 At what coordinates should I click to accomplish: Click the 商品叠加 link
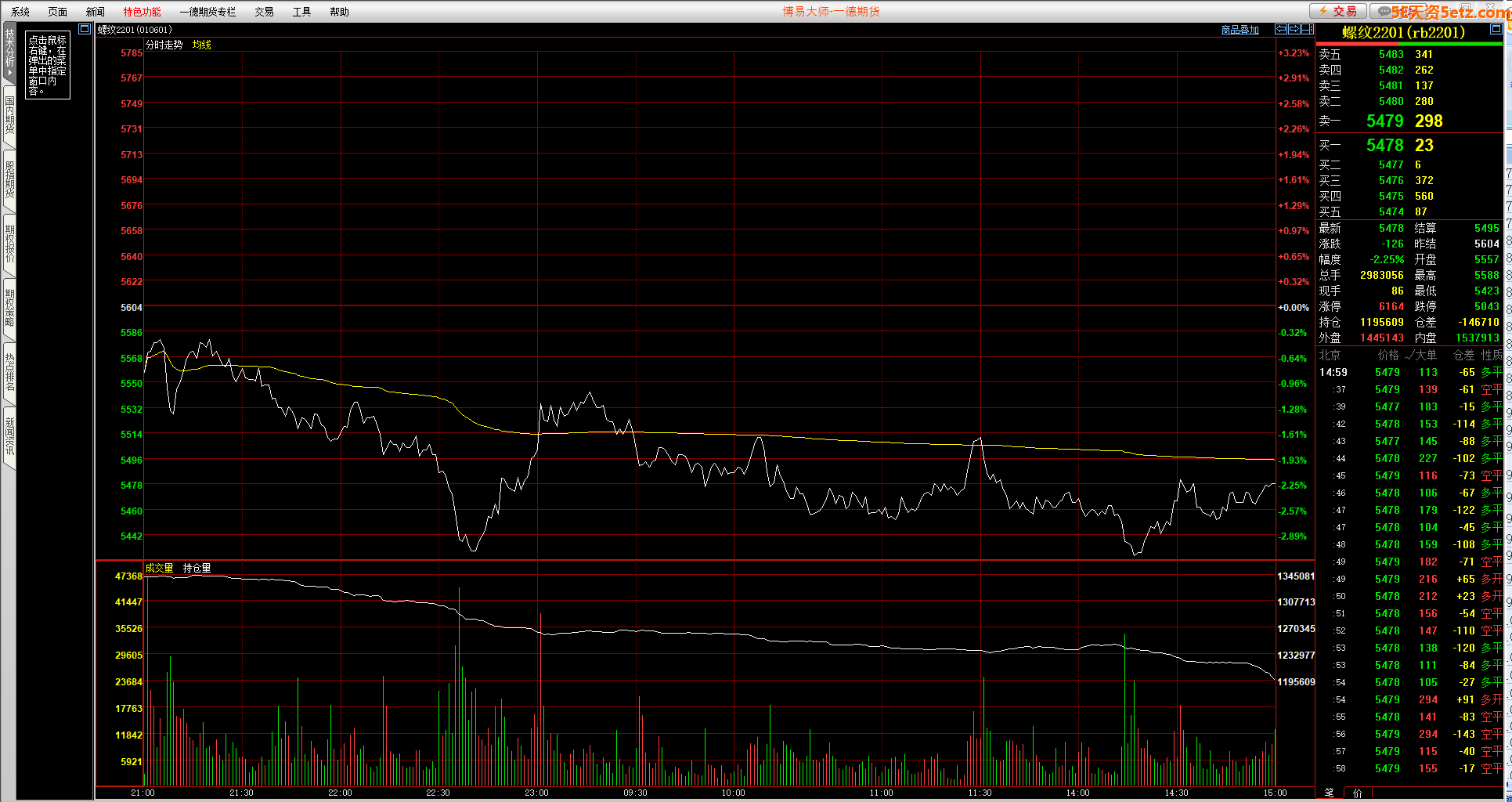(x=1240, y=30)
